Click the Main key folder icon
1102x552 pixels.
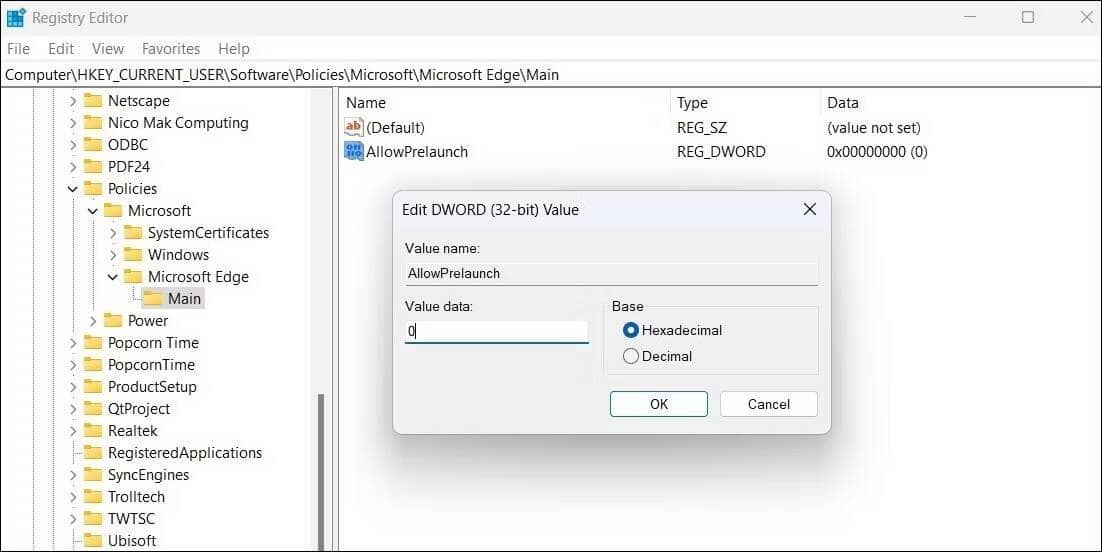153,299
